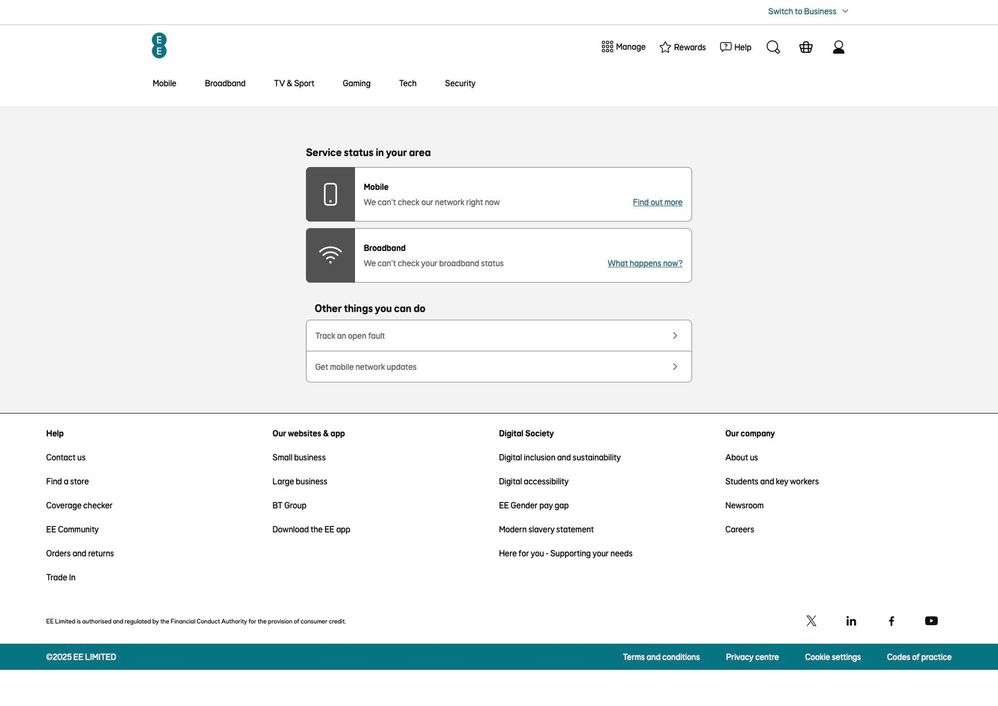The image size is (998, 706).
Task: Click the Find out more link
Action: click(x=657, y=202)
